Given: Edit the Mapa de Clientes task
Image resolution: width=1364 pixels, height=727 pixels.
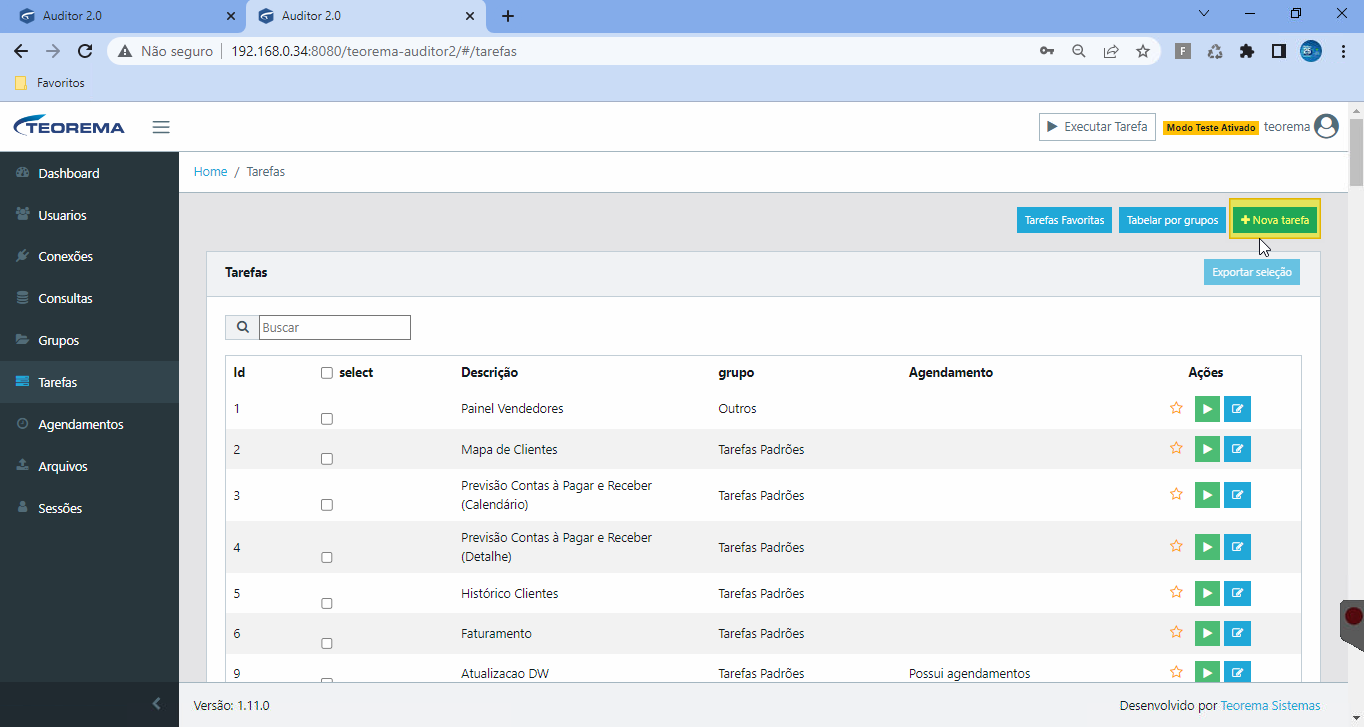Looking at the screenshot, I should click(1237, 449).
